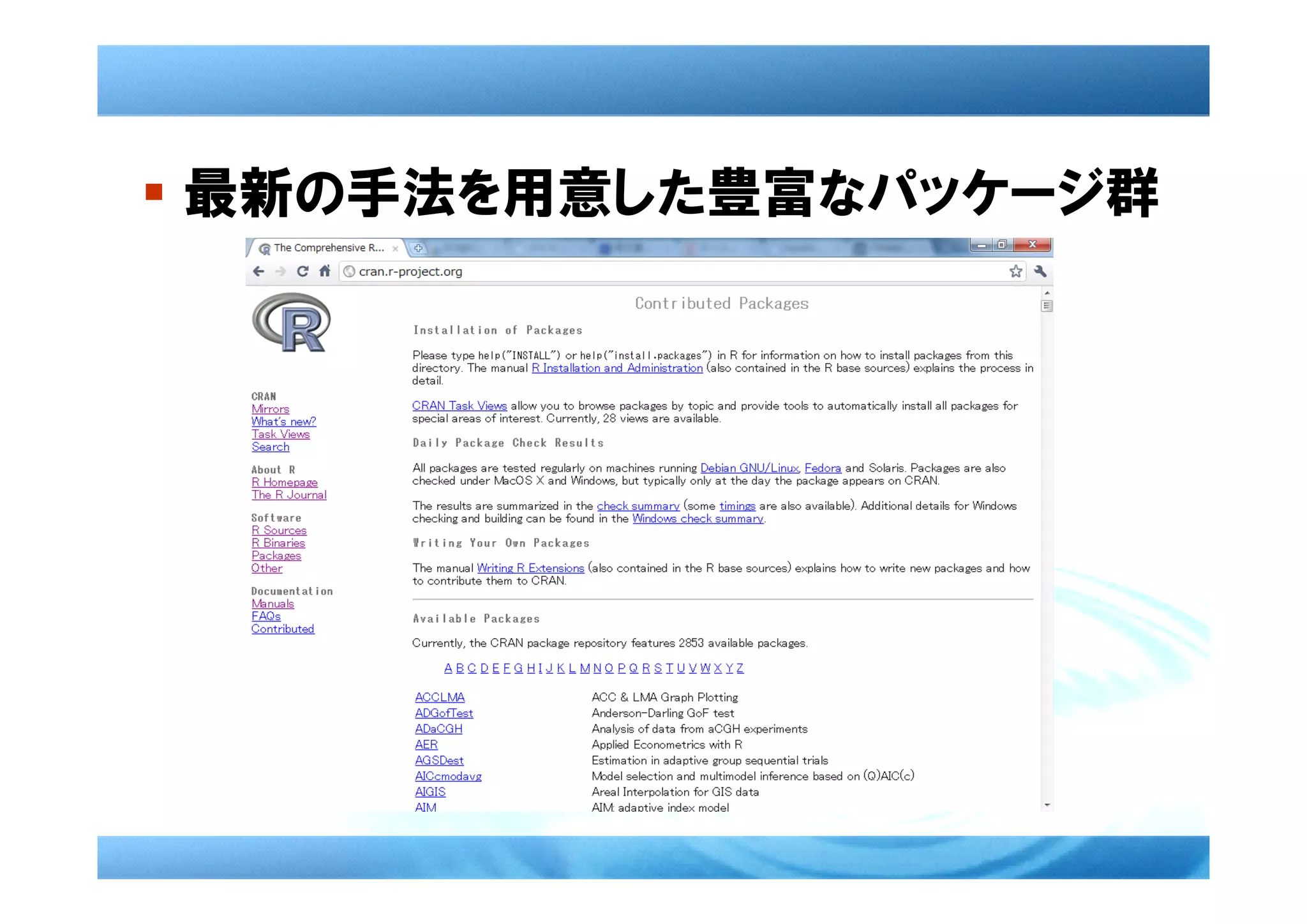
Task: Follow the Debian GNU/Linux link
Action: coord(749,468)
